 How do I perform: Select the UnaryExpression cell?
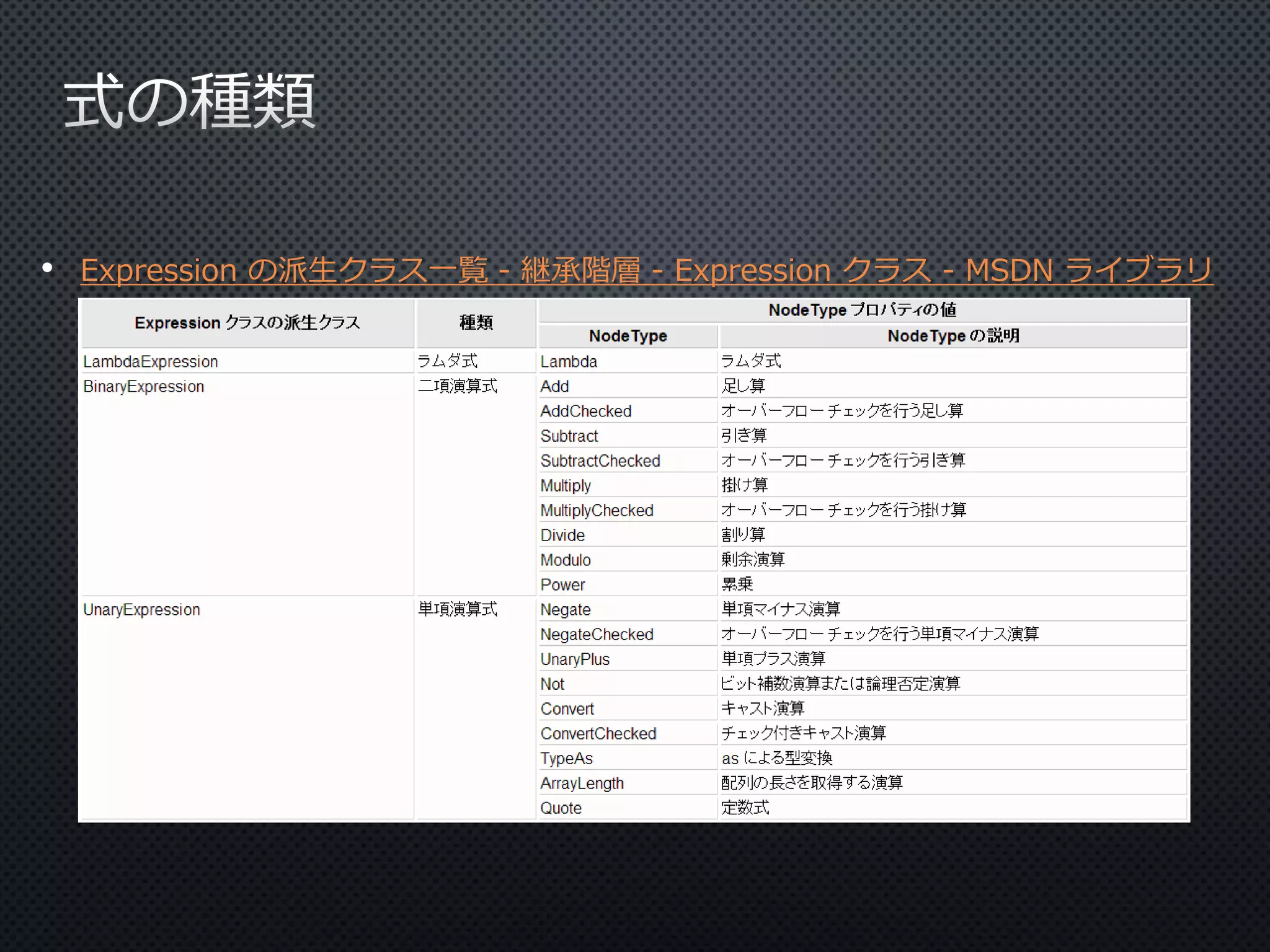tap(247, 708)
